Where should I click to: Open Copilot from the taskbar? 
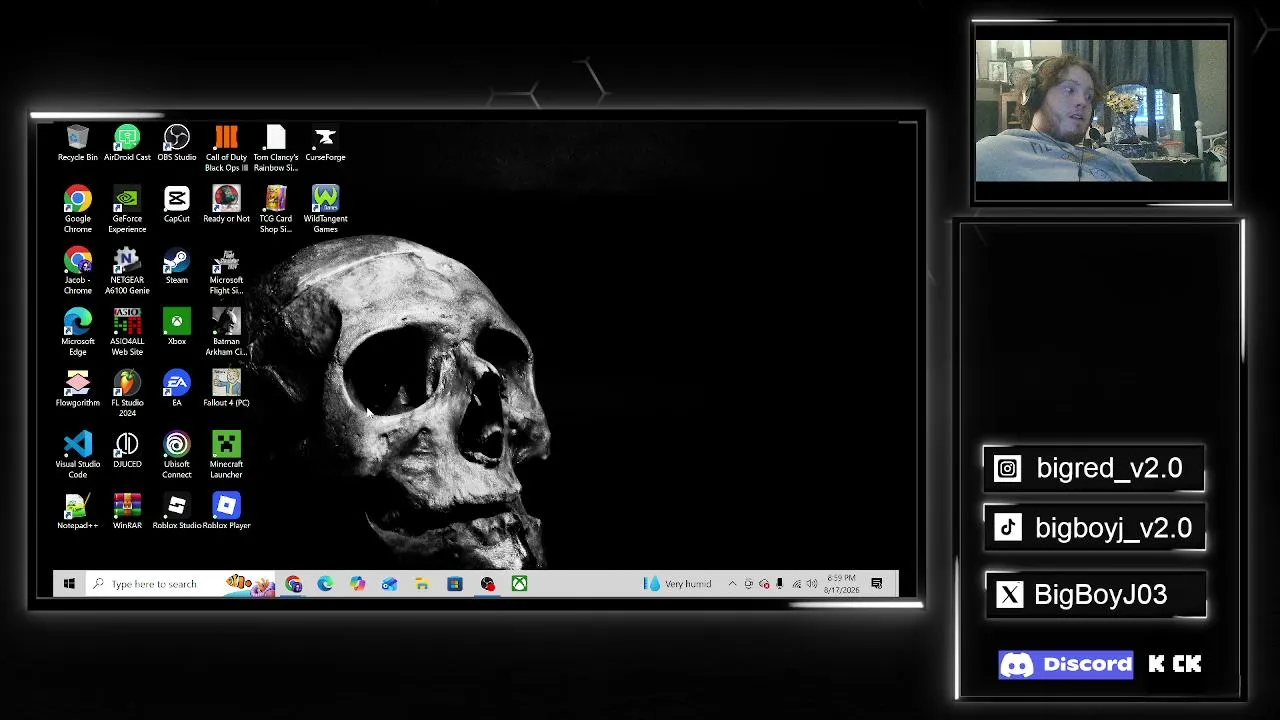pos(357,584)
